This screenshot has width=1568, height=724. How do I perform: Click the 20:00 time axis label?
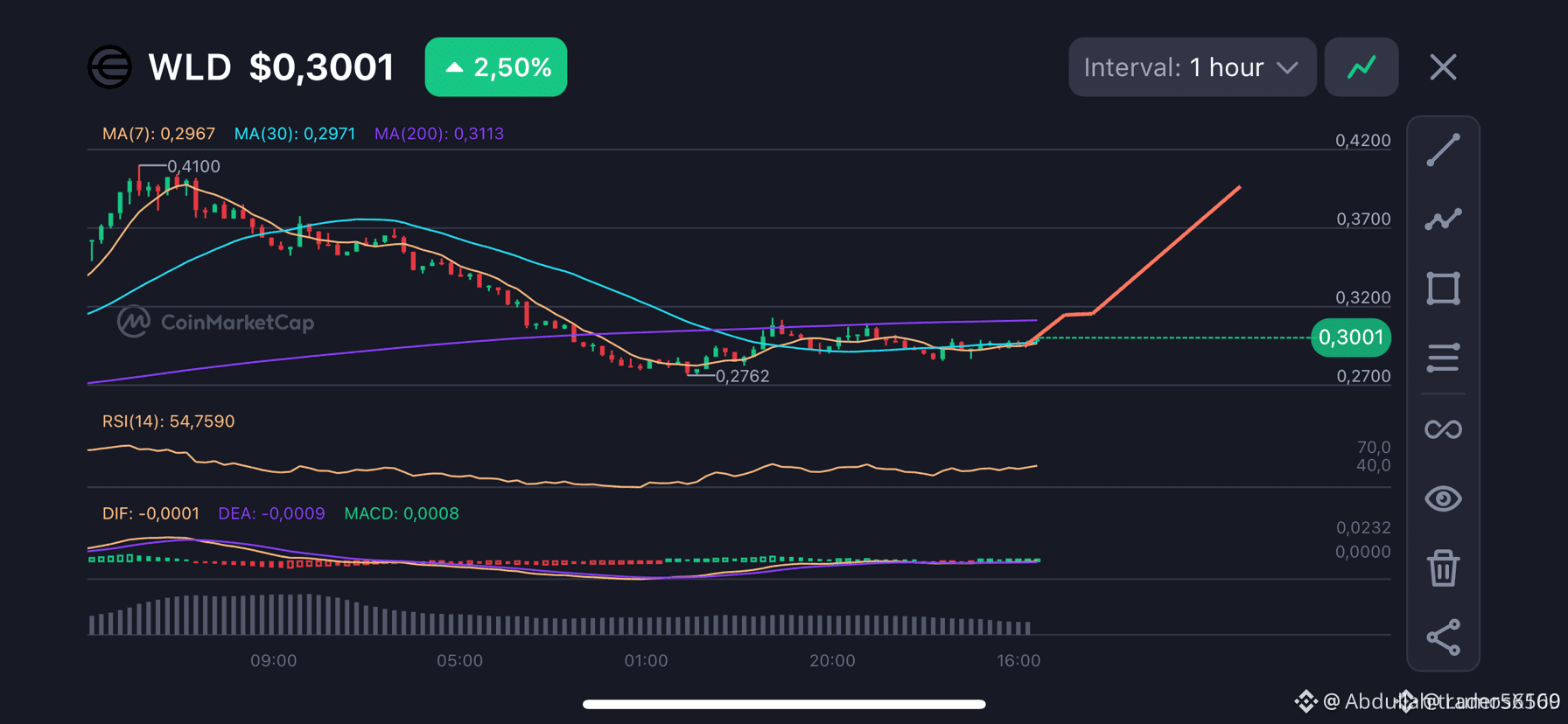pyautogui.click(x=833, y=661)
